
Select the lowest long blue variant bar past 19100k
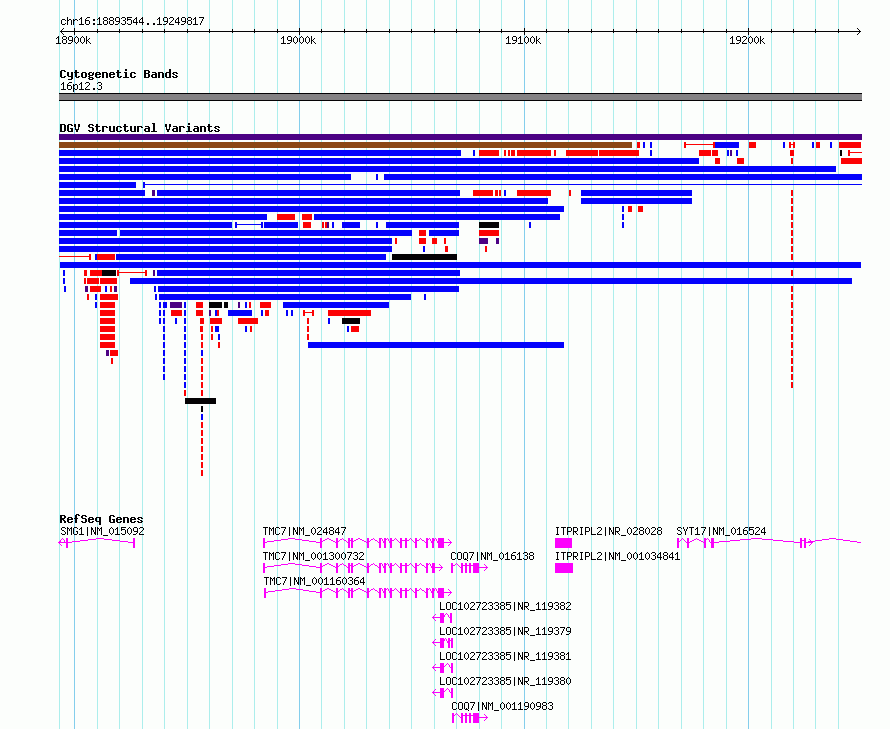point(436,345)
